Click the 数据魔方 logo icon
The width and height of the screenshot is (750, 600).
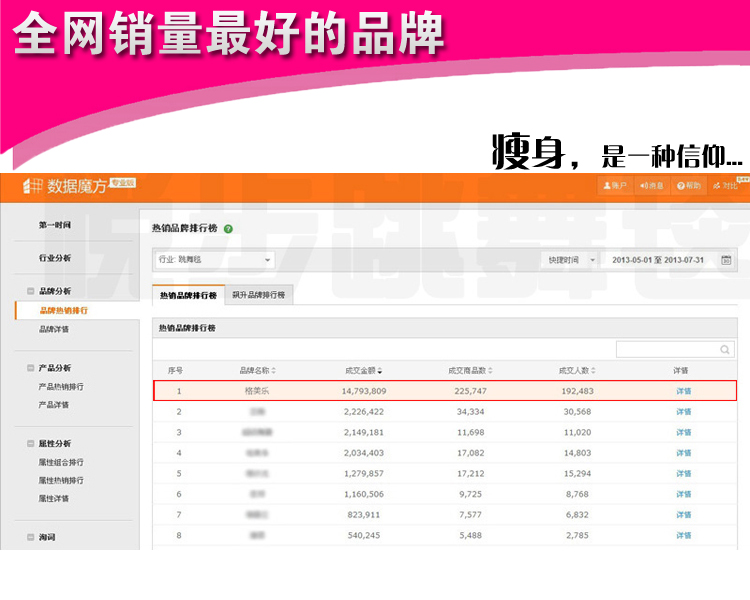33,186
